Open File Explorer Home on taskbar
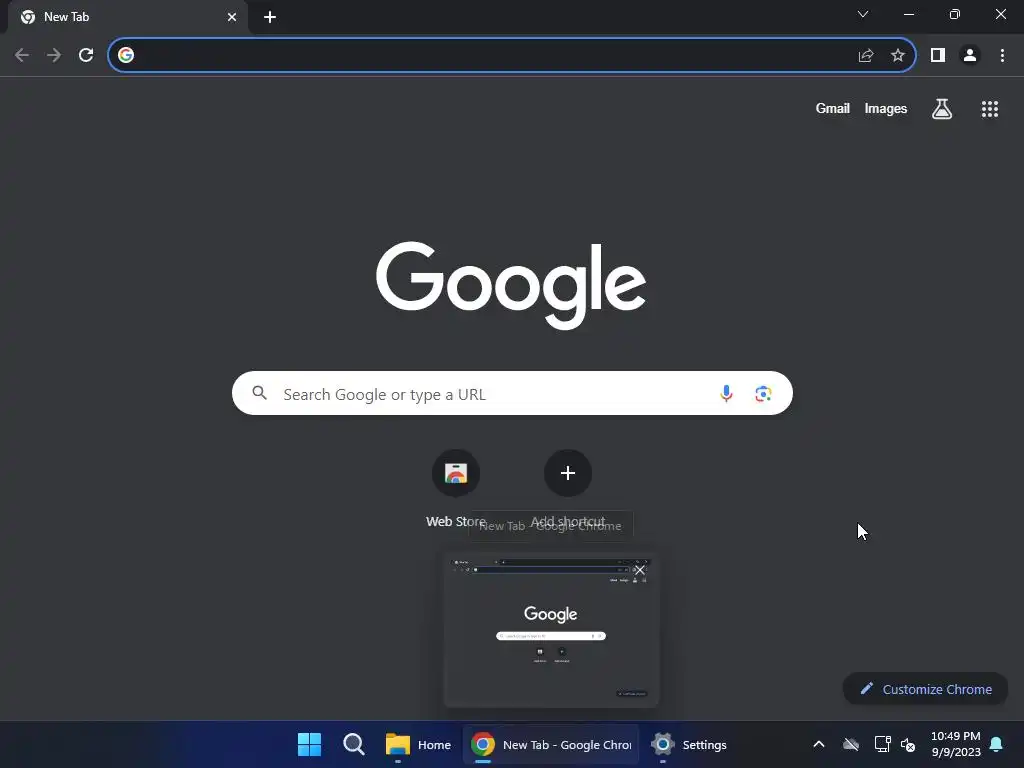Viewport: 1024px width, 768px height. click(x=418, y=744)
